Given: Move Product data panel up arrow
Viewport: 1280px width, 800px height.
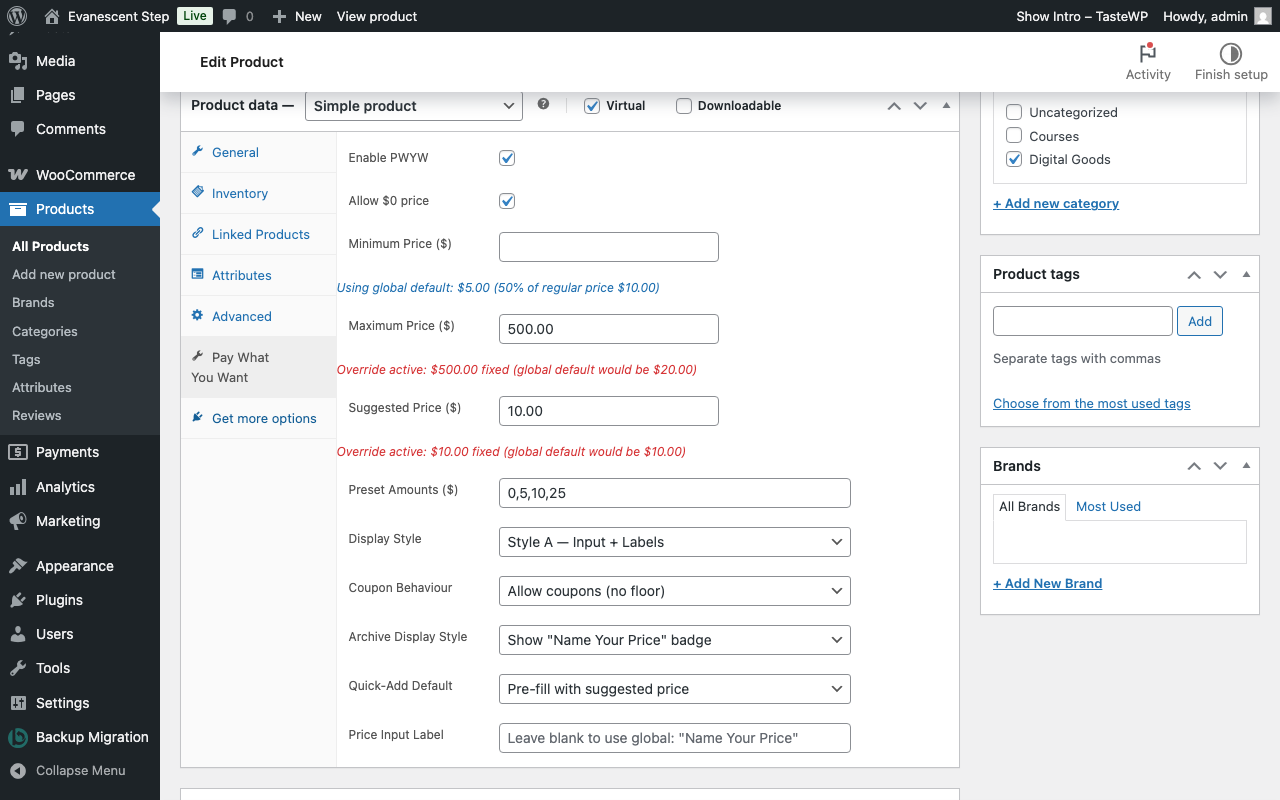Looking at the screenshot, I should (894, 106).
